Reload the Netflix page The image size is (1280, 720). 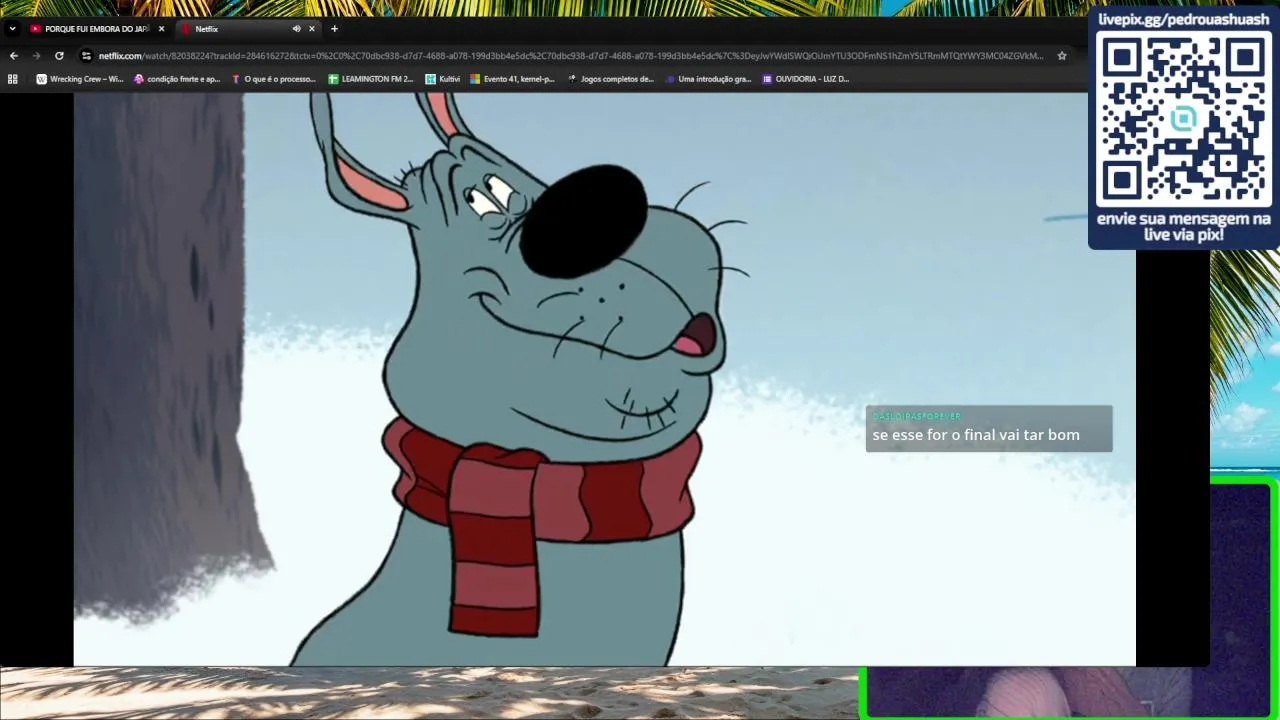point(59,56)
